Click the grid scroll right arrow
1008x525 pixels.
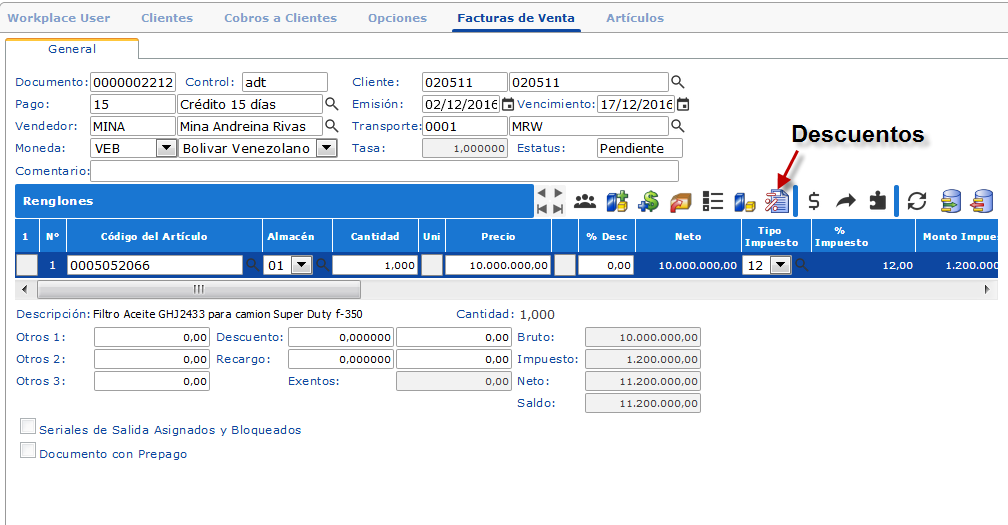coord(987,289)
